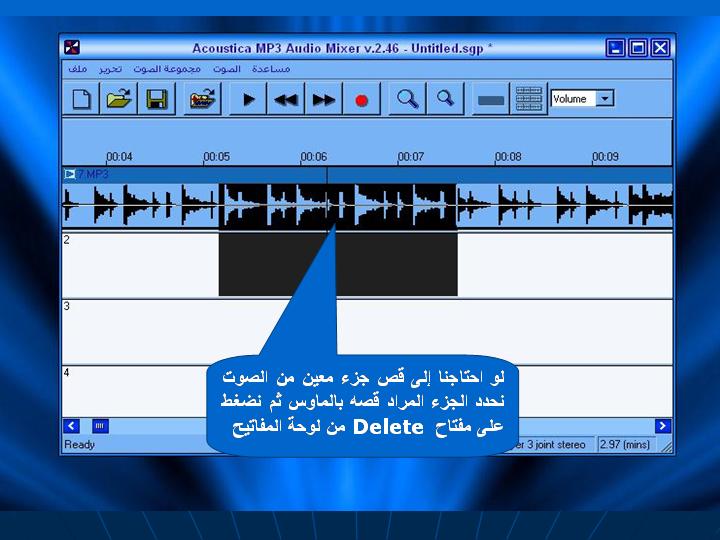
Task: Click the horizontal scrollbar thumb
Action: click(x=100, y=426)
